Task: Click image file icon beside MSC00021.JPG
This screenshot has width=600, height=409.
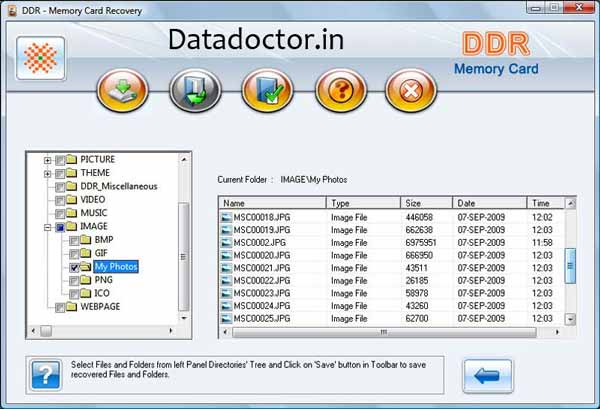Action: 226,268
